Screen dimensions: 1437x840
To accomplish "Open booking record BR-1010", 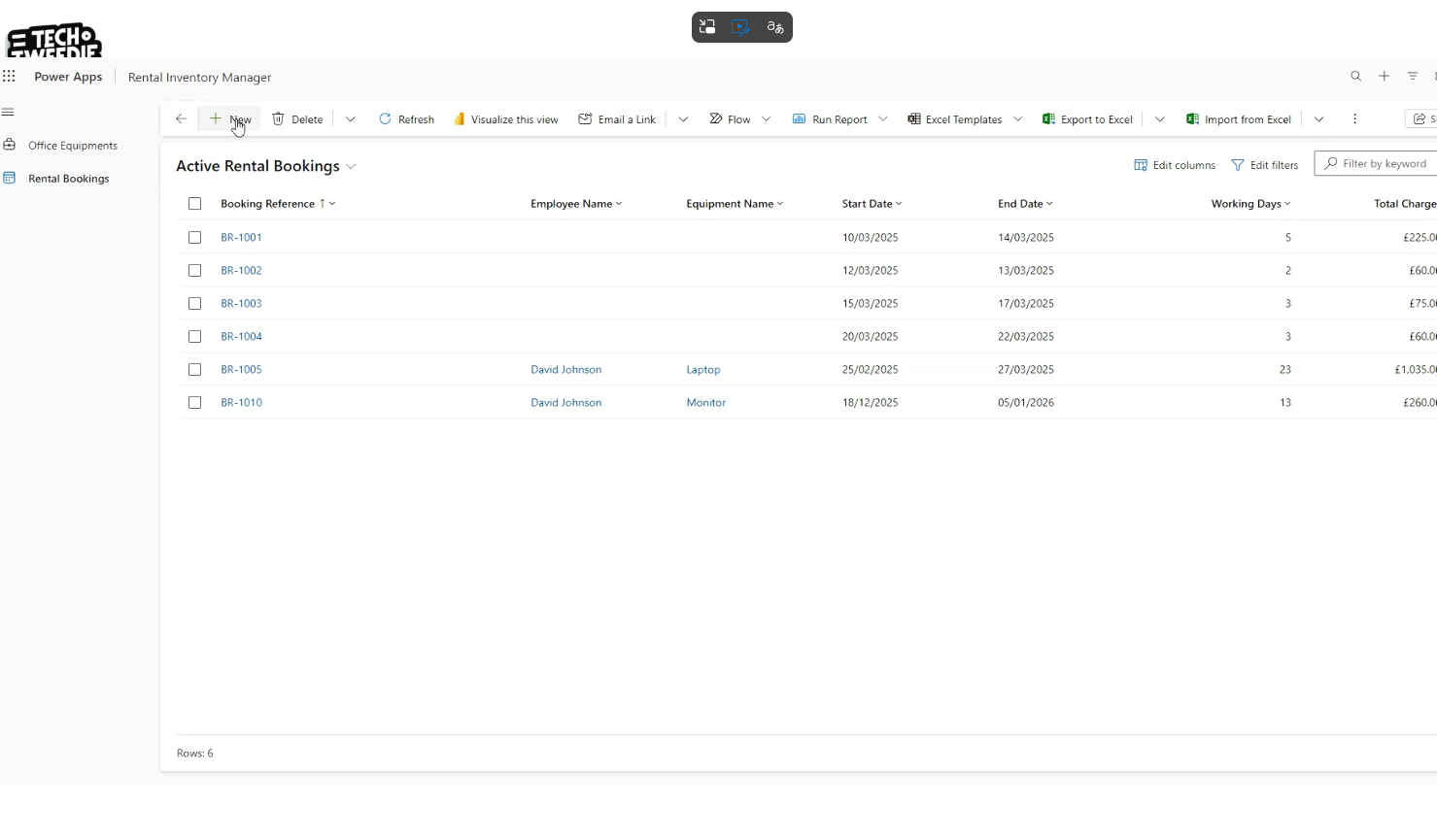I will tap(241, 403).
